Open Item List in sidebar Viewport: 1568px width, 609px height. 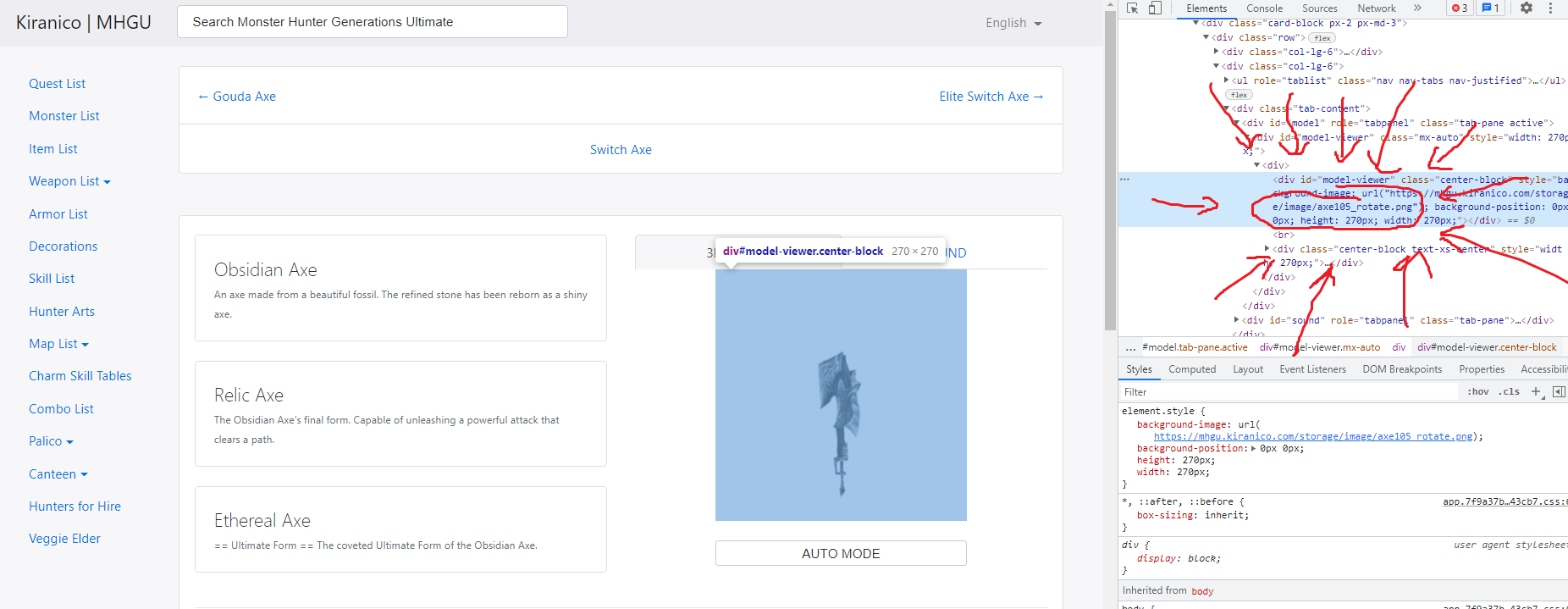point(53,149)
